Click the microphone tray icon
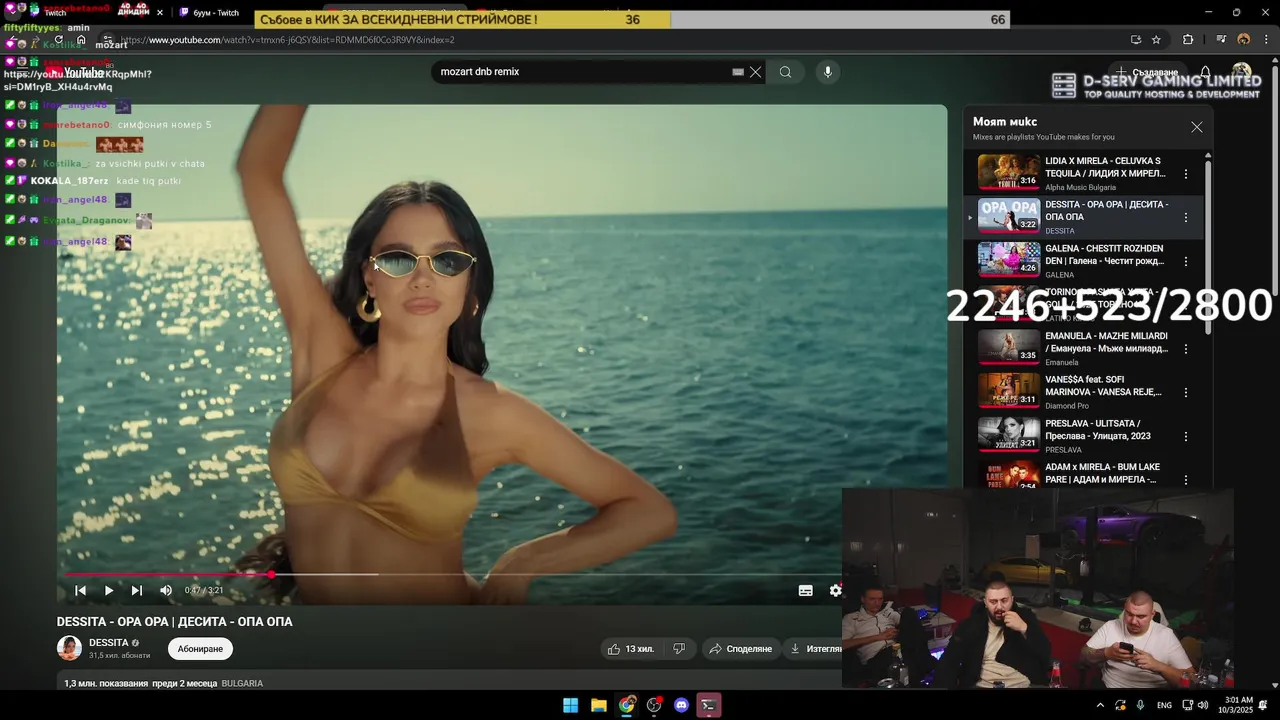Viewport: 1280px width, 720px height. click(x=1140, y=705)
